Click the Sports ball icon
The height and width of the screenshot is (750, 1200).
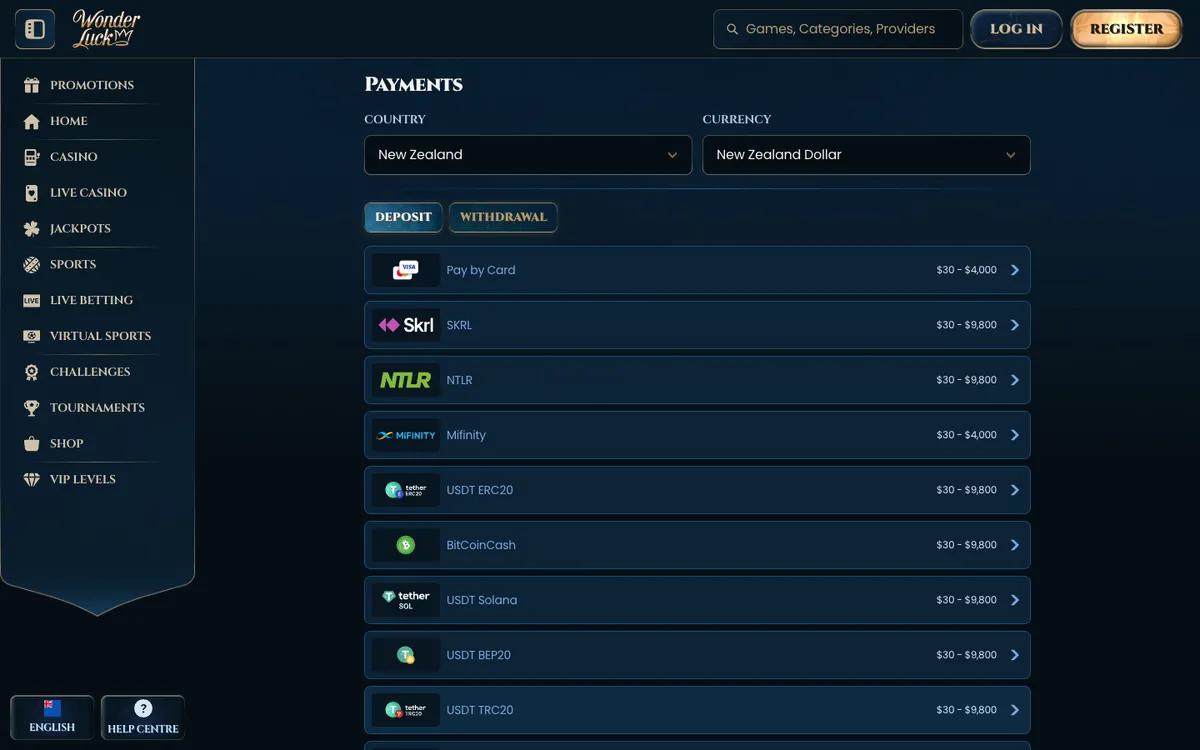pyautogui.click(x=32, y=265)
